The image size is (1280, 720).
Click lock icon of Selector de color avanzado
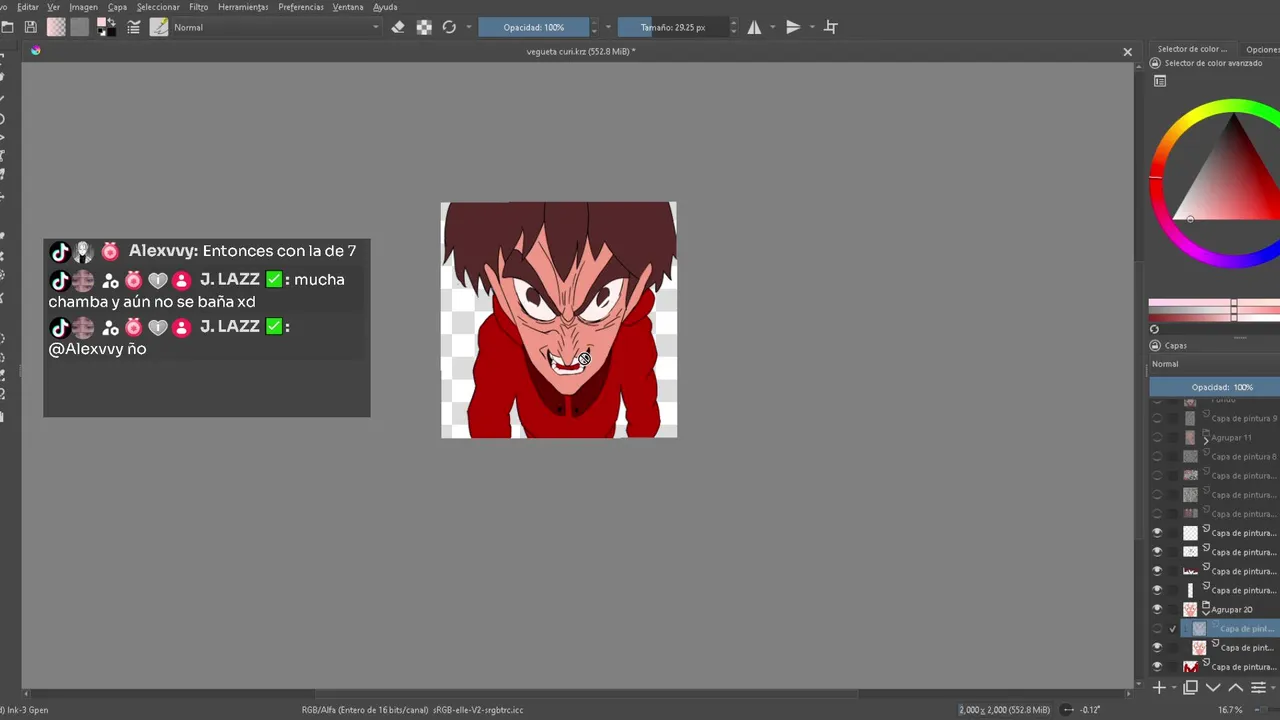point(1155,63)
